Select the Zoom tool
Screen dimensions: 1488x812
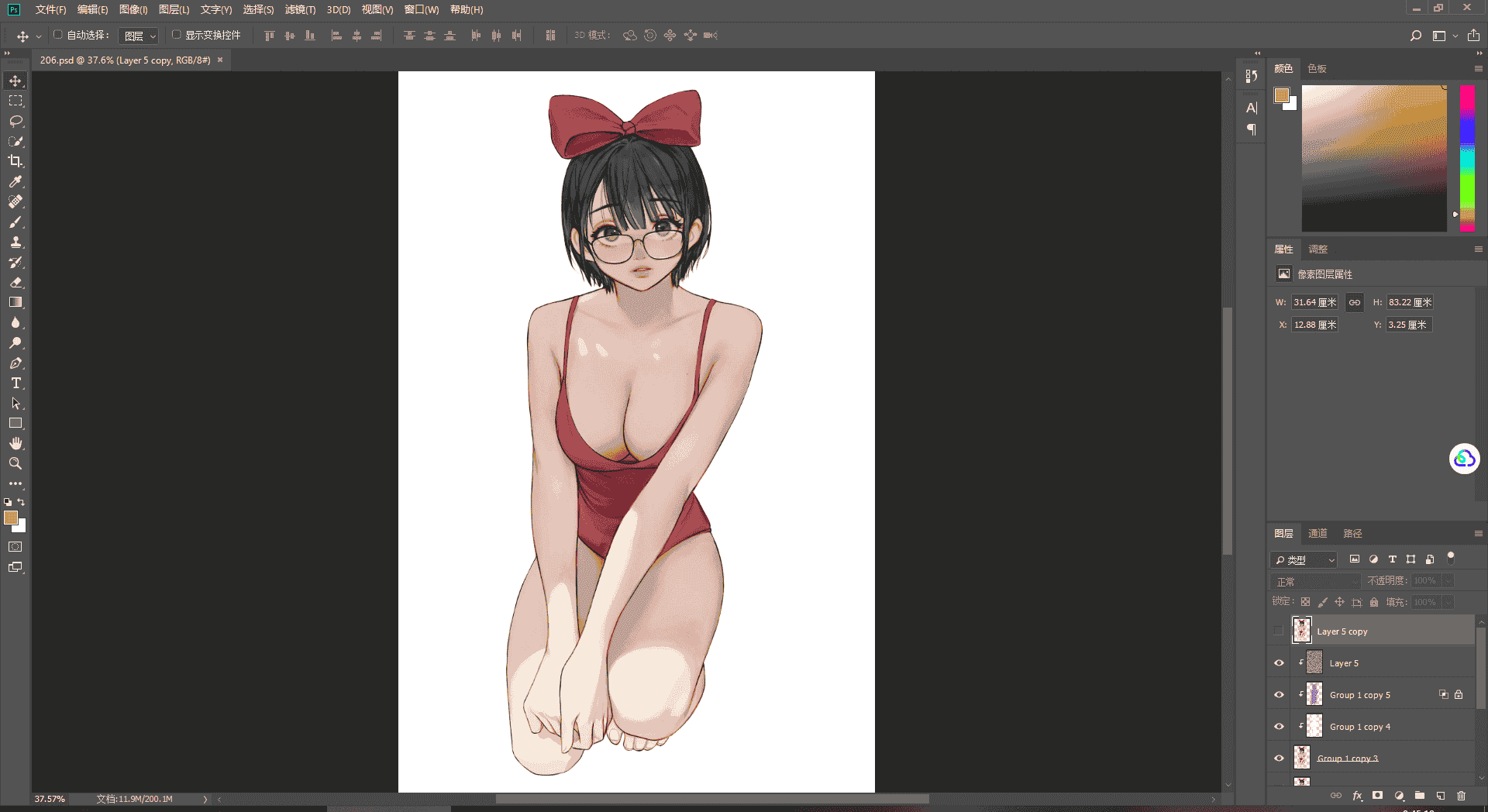click(x=15, y=463)
